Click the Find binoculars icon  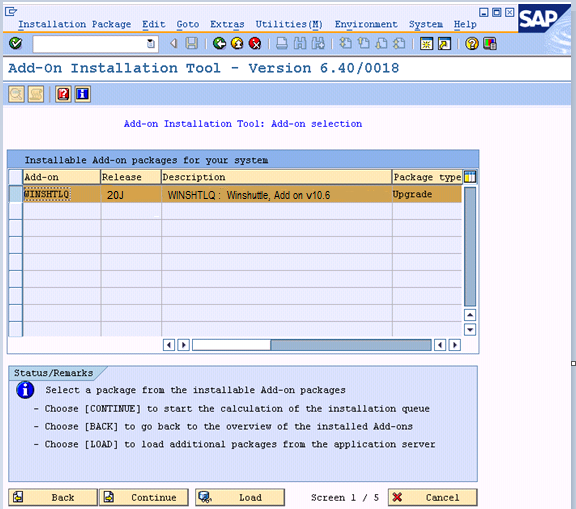coord(300,44)
